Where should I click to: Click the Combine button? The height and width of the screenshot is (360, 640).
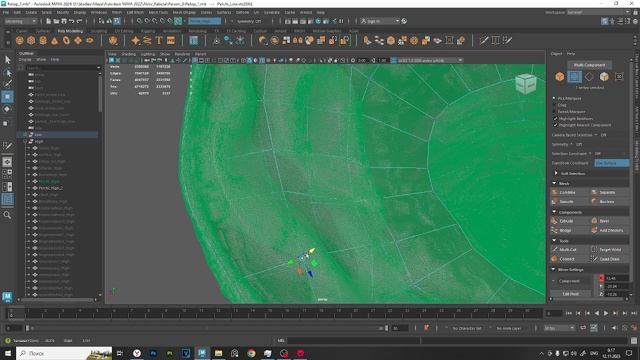(x=570, y=192)
